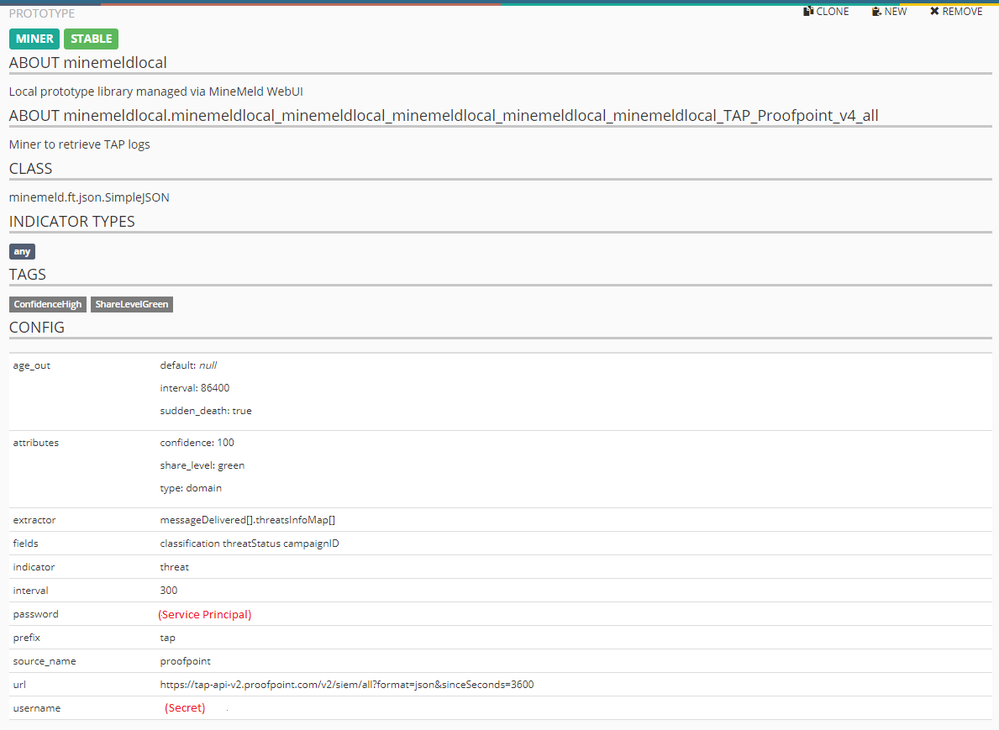Click the interval config key in the 300 row
The height and width of the screenshot is (730, 999).
point(31,590)
